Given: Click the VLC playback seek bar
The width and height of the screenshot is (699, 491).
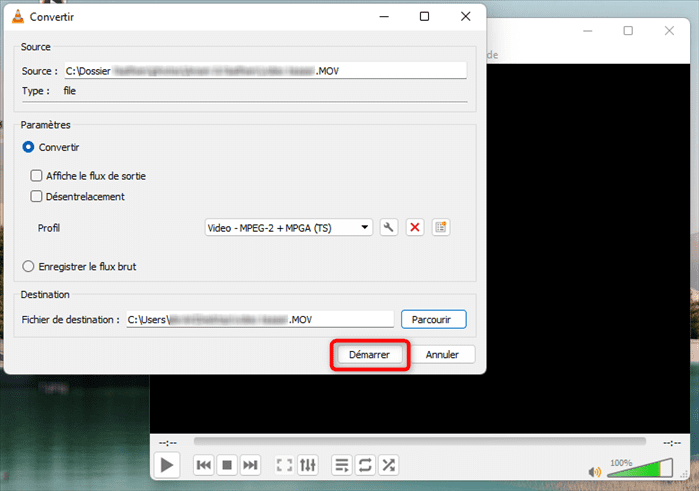Looking at the screenshot, I should (x=419, y=441).
